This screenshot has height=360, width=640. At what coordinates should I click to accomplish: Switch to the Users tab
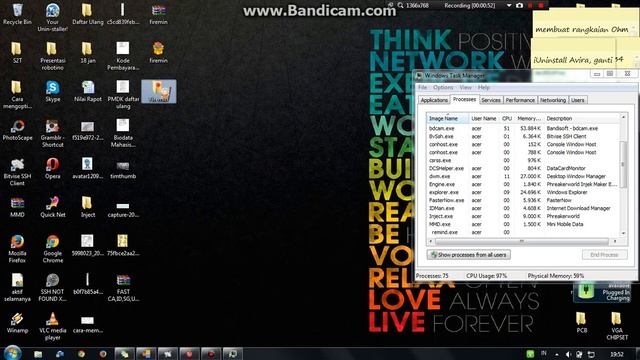tap(578, 100)
